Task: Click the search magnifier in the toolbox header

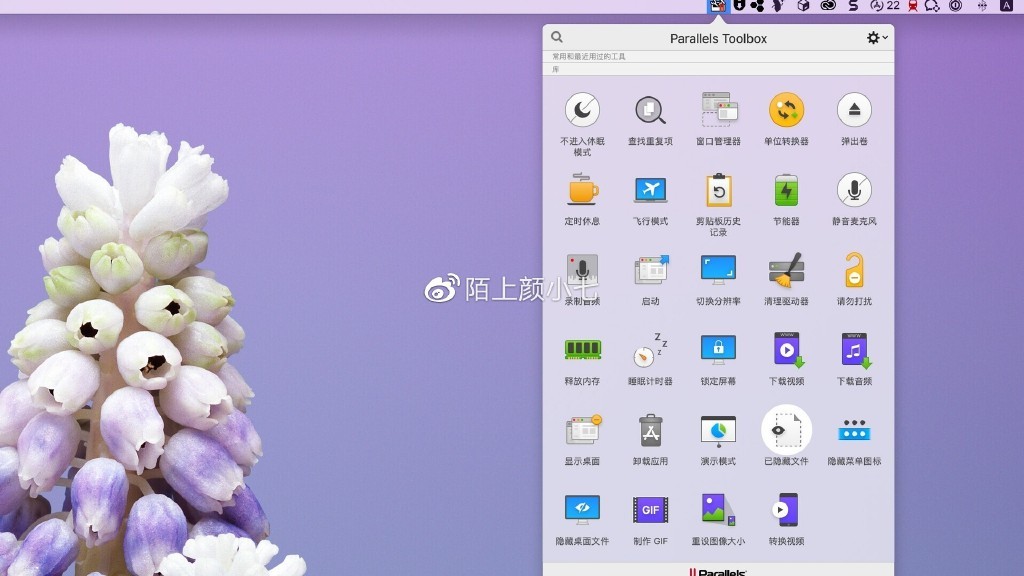Action: (x=556, y=36)
